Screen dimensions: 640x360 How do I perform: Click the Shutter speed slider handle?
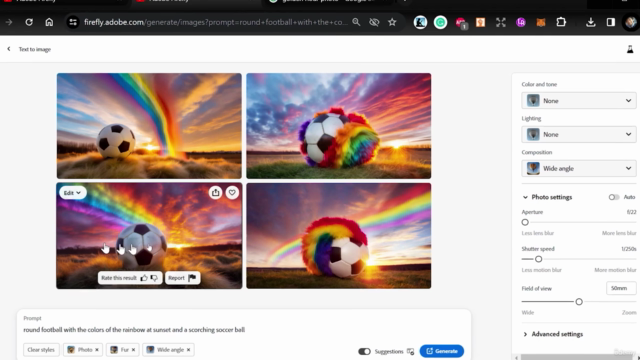(538, 259)
